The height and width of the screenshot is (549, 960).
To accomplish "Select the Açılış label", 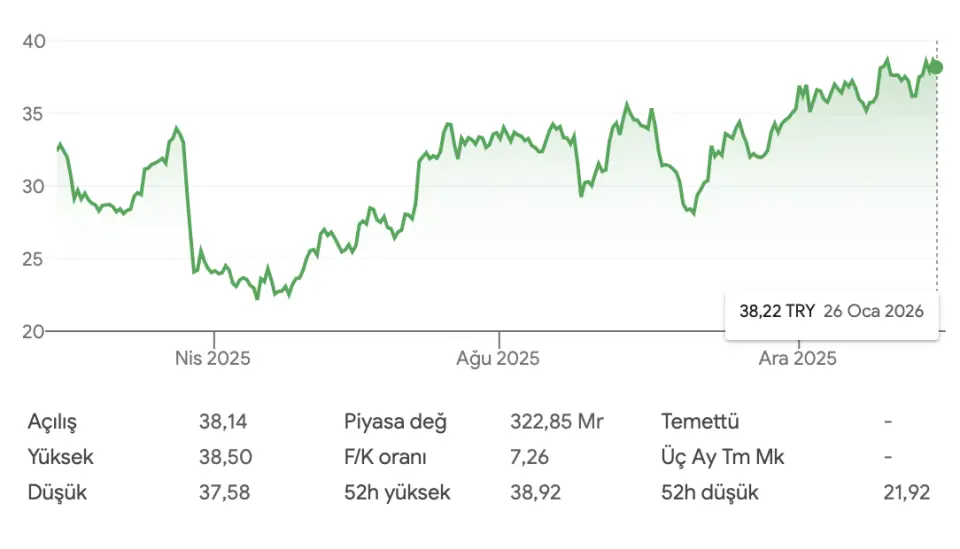I will click(x=52, y=422).
